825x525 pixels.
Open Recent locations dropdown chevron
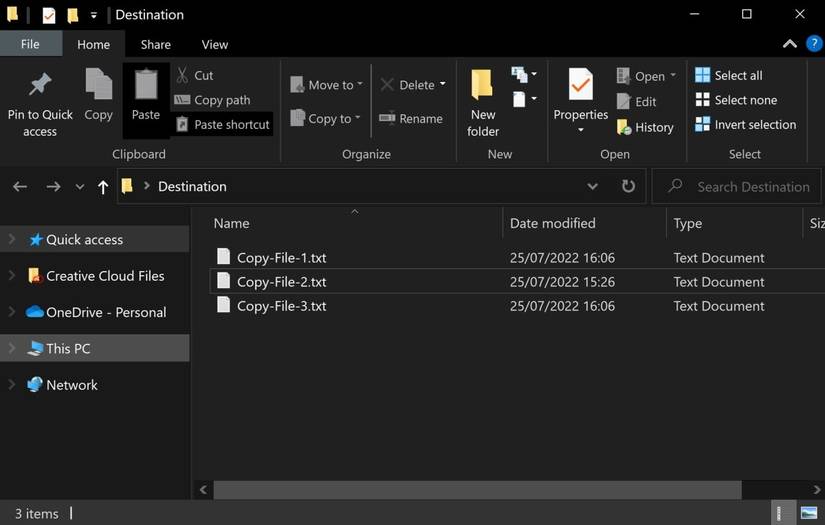pyautogui.click(x=79, y=186)
